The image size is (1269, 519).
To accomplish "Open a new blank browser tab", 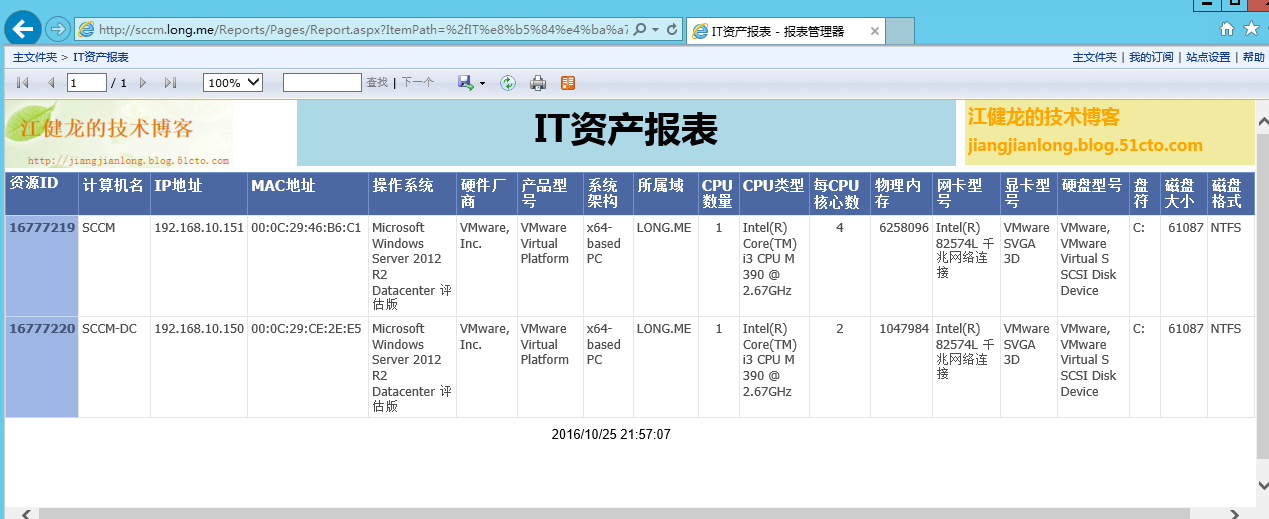I will point(901,31).
